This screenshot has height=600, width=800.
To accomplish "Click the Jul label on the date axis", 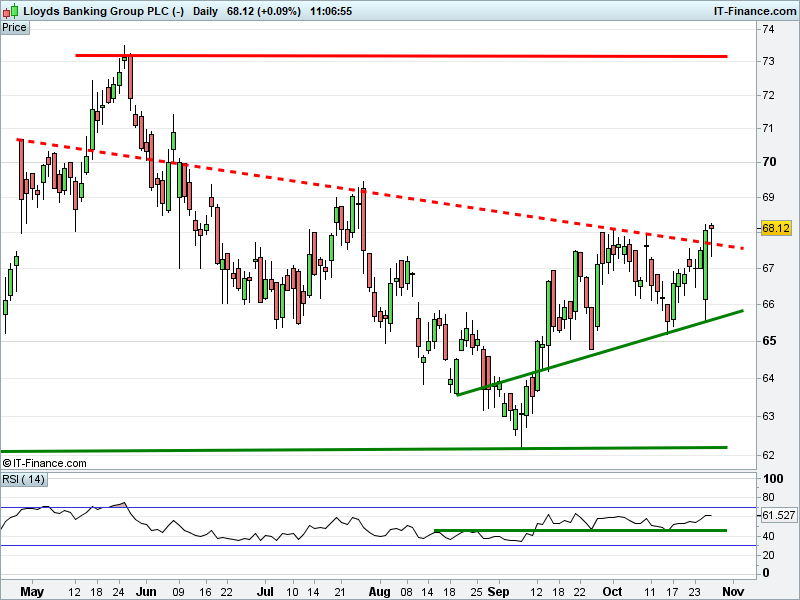I will [265, 592].
